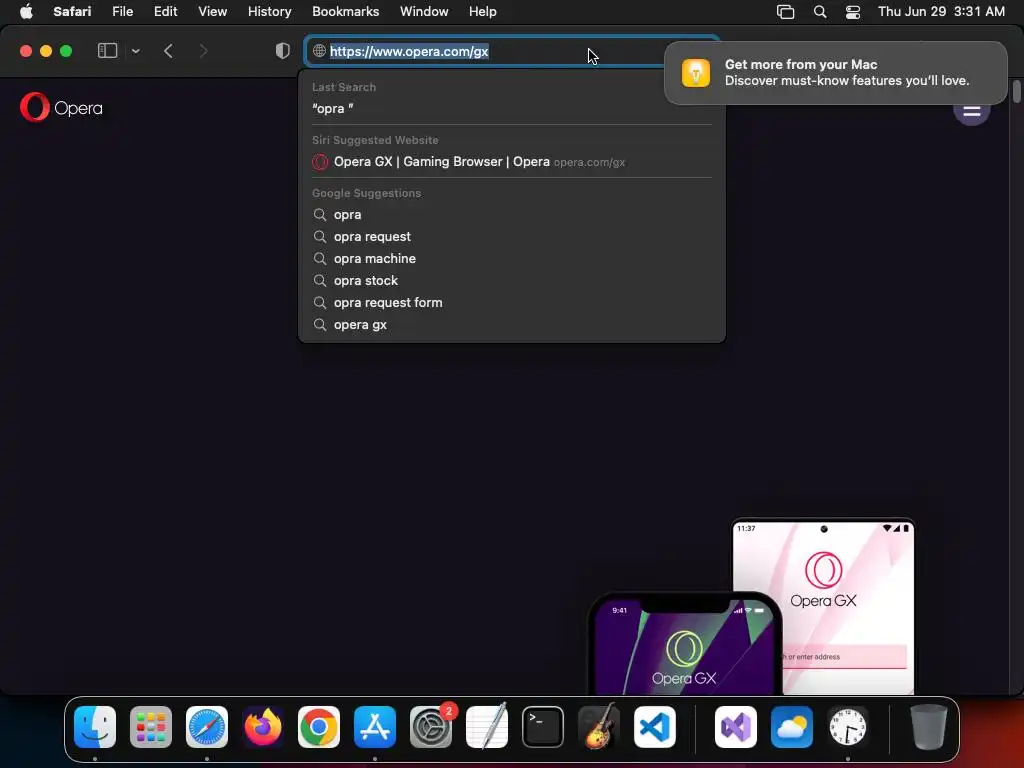
Task: Click the globe icon in address bar
Action: 319,51
